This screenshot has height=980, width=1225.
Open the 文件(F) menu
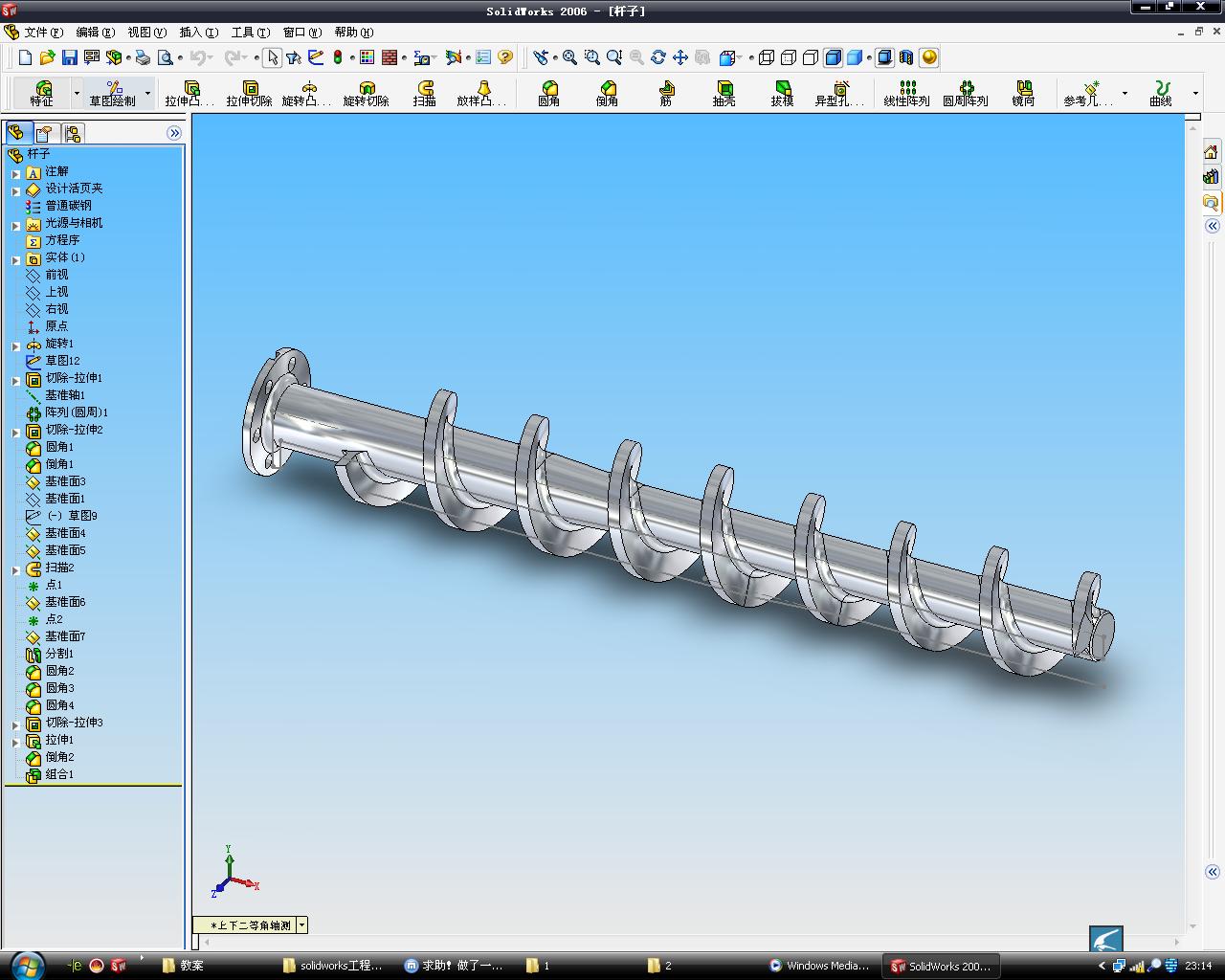tap(44, 33)
